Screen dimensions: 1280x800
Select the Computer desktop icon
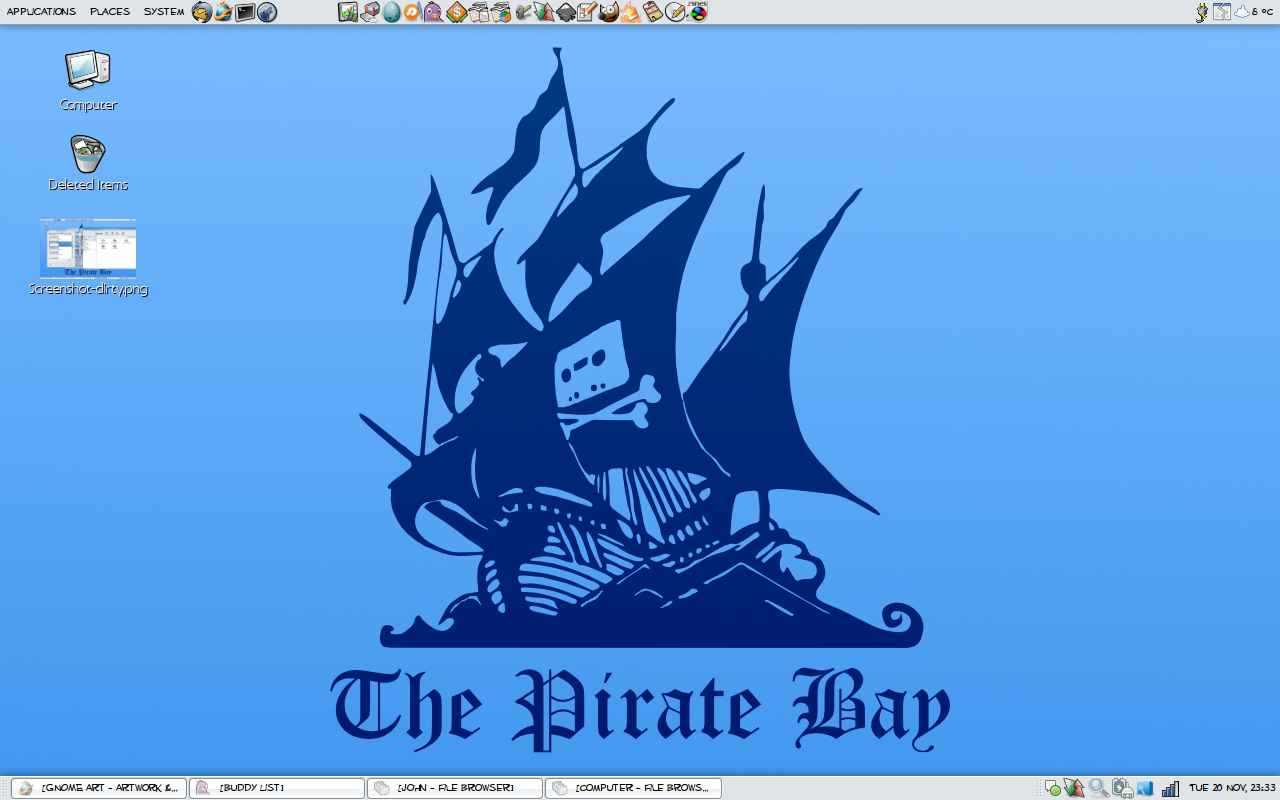point(88,80)
